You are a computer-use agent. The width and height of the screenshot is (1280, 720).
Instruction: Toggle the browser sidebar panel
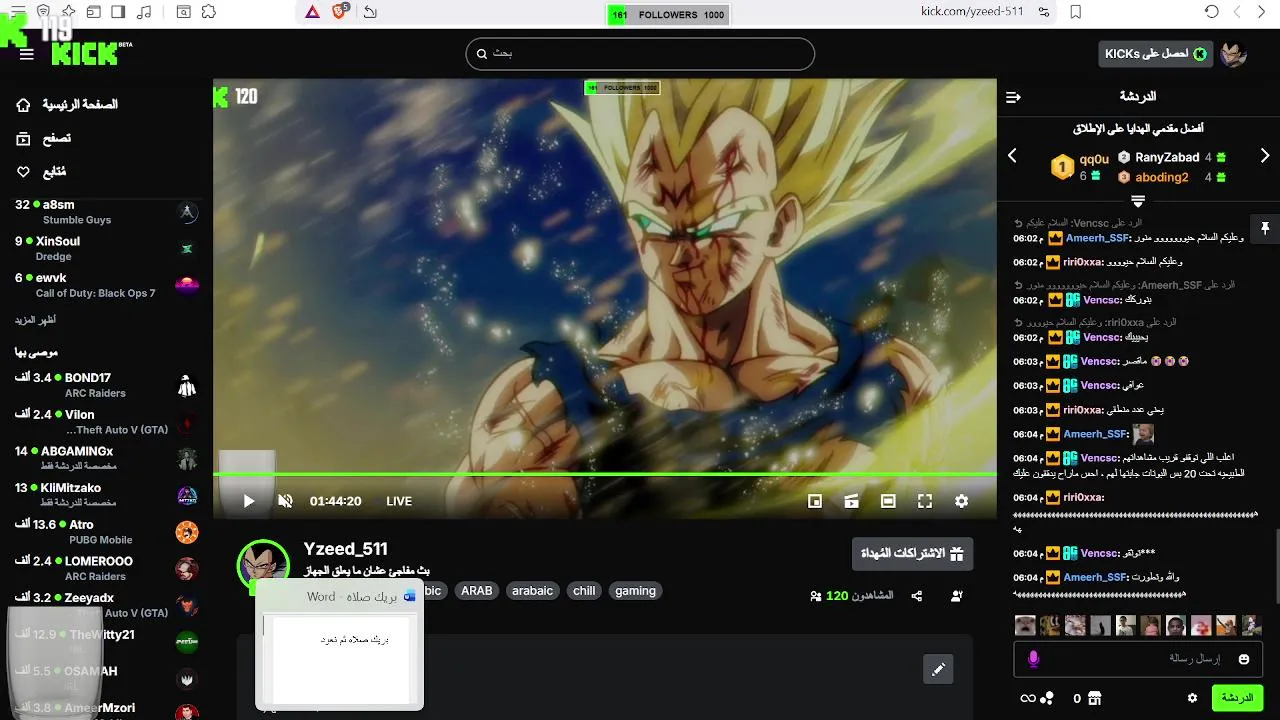click(118, 12)
